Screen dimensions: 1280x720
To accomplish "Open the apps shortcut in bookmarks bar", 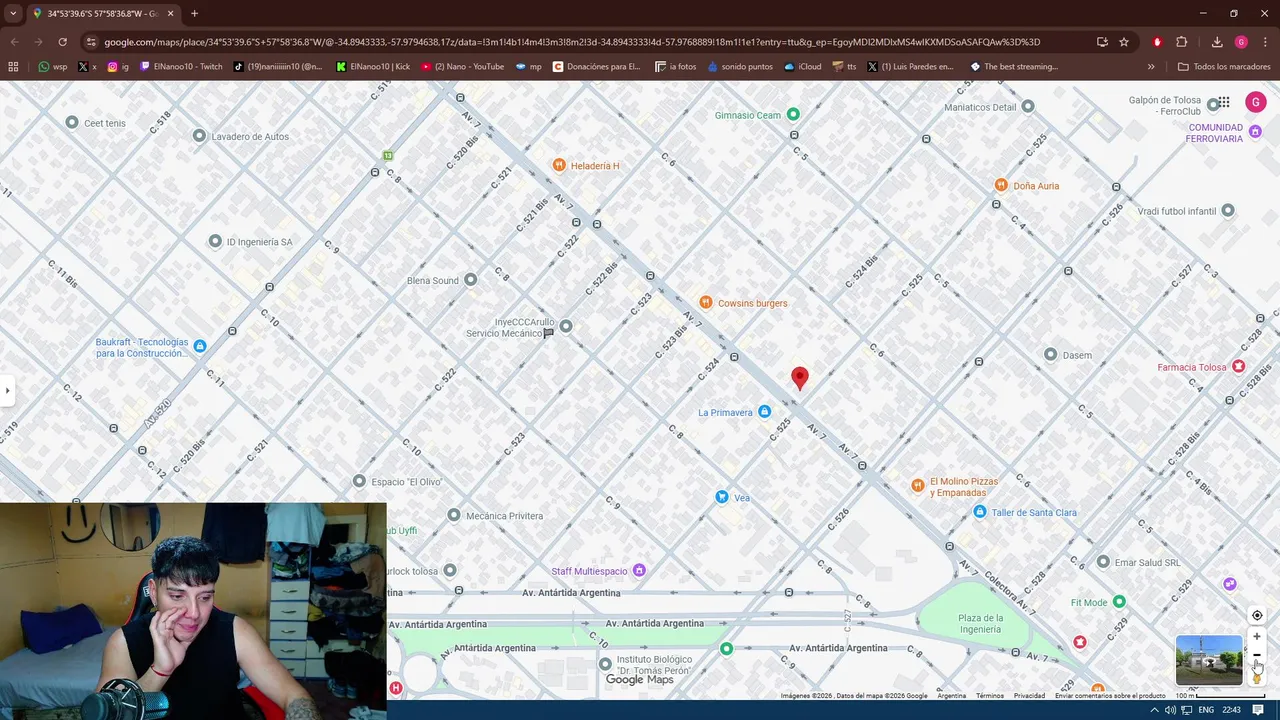I will point(13,67).
